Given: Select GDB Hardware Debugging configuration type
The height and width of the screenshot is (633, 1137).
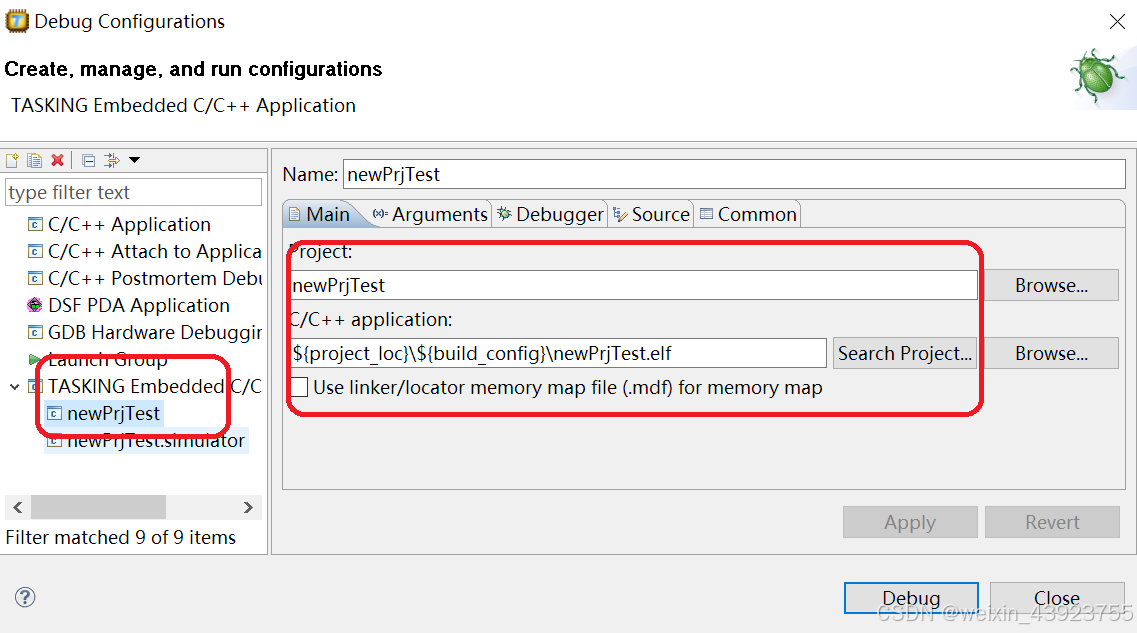Looking at the screenshot, I should pyautogui.click(x=145, y=332).
